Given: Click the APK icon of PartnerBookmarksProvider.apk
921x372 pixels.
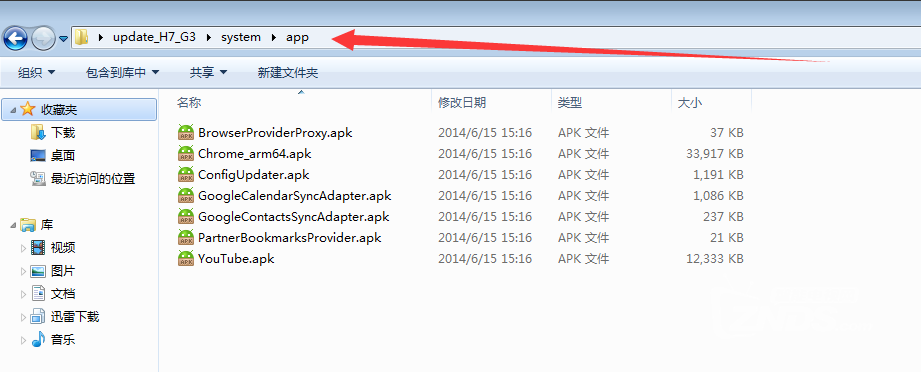Looking at the screenshot, I should click(x=186, y=237).
